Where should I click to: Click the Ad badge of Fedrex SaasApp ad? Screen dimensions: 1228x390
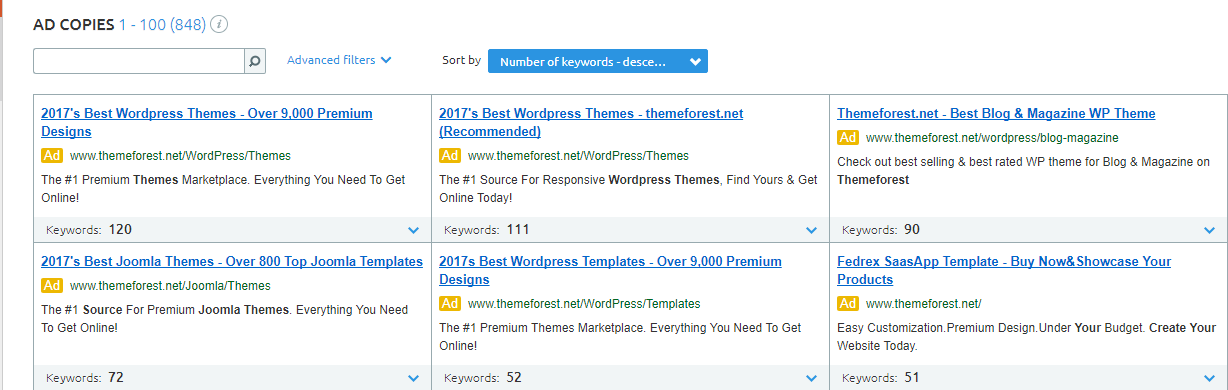[x=848, y=304]
